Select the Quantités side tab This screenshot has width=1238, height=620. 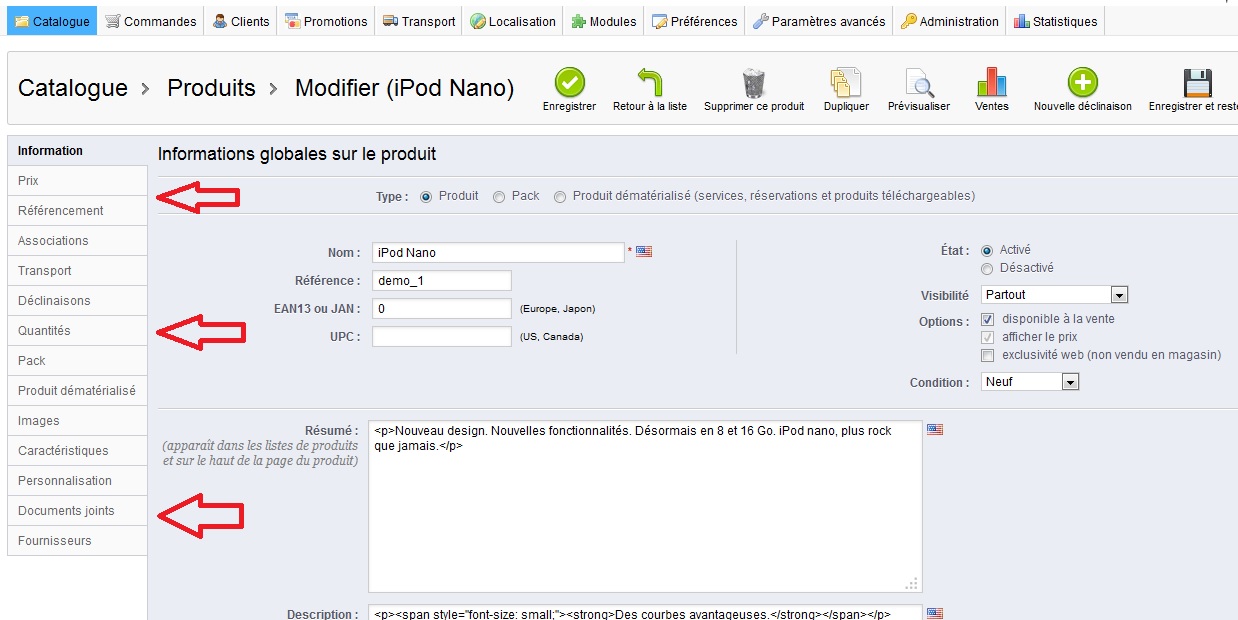(x=77, y=331)
